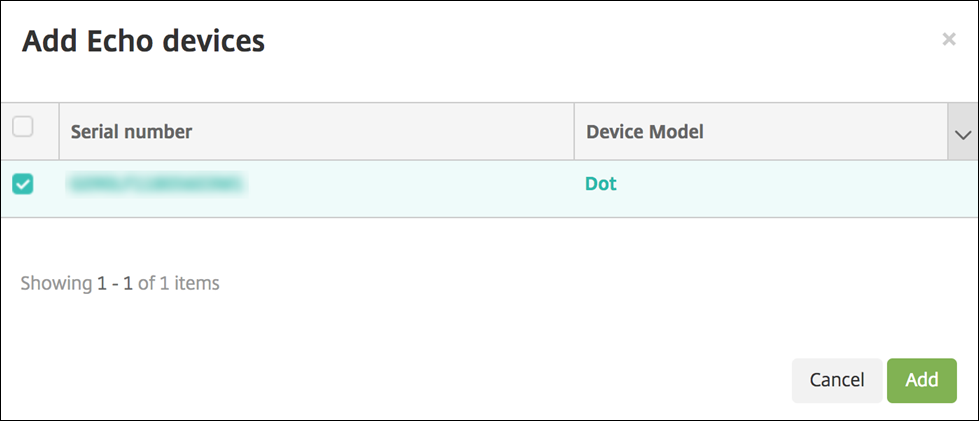
Task: Close the Add Echo devices dialog
Action: click(948, 40)
